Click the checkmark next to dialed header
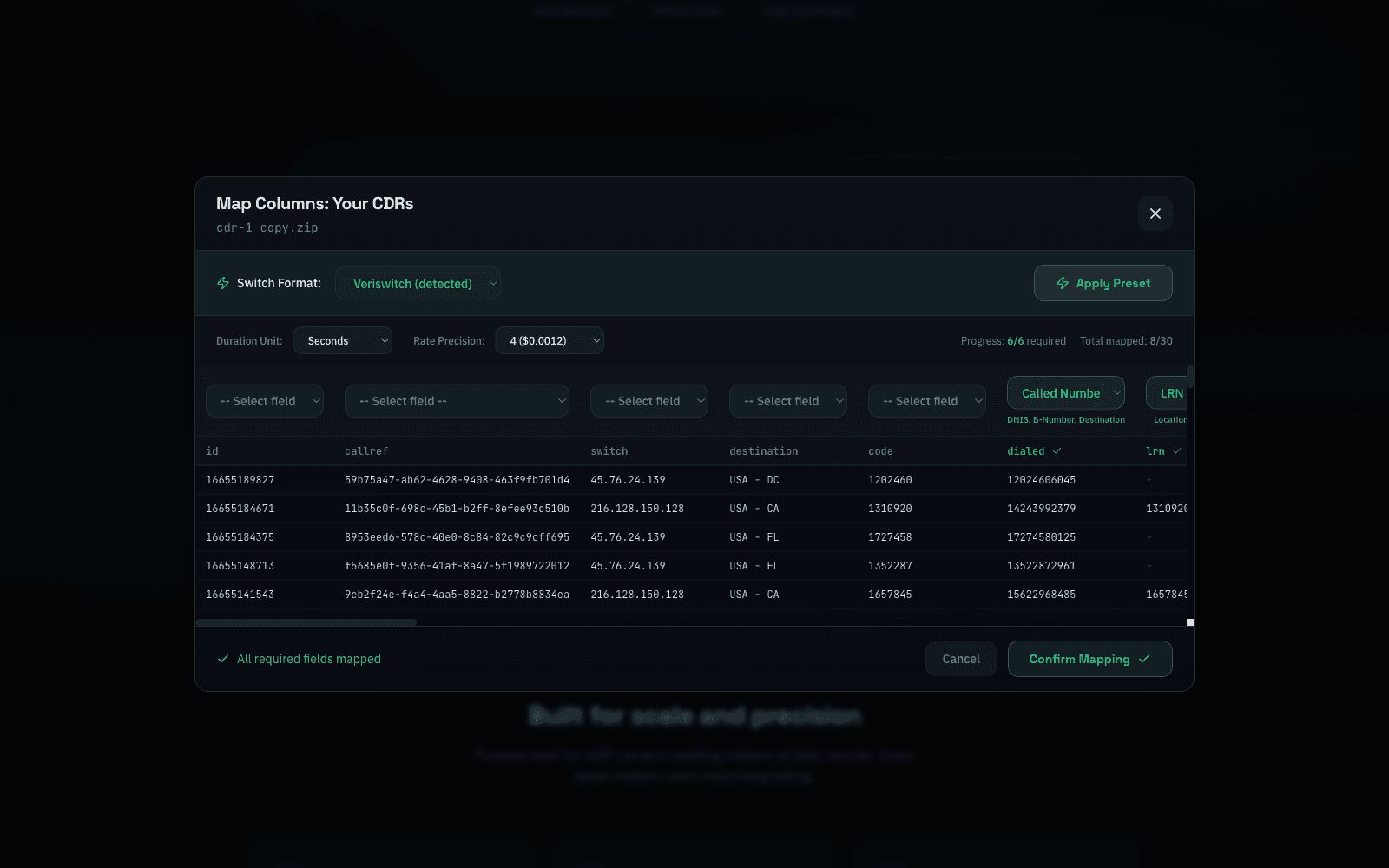This screenshot has height=868, width=1389. [1057, 451]
